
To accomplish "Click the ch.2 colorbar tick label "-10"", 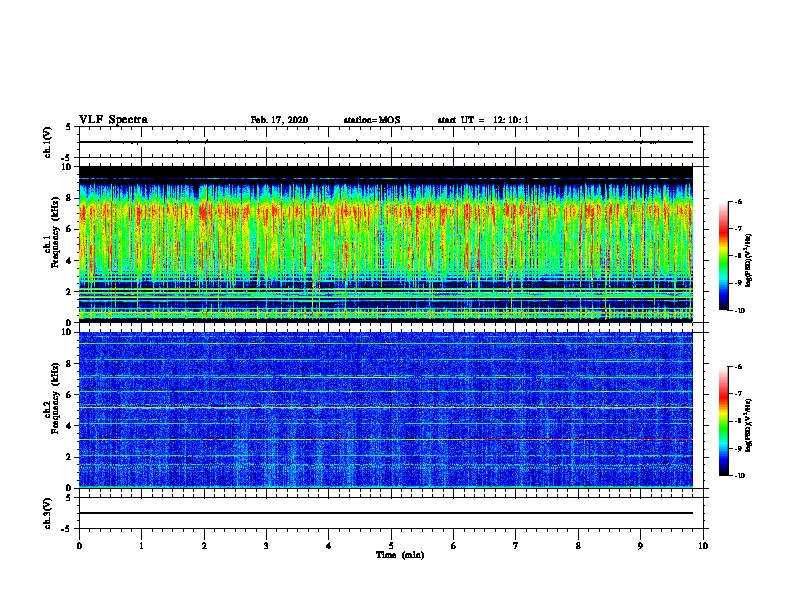I will (740, 476).
